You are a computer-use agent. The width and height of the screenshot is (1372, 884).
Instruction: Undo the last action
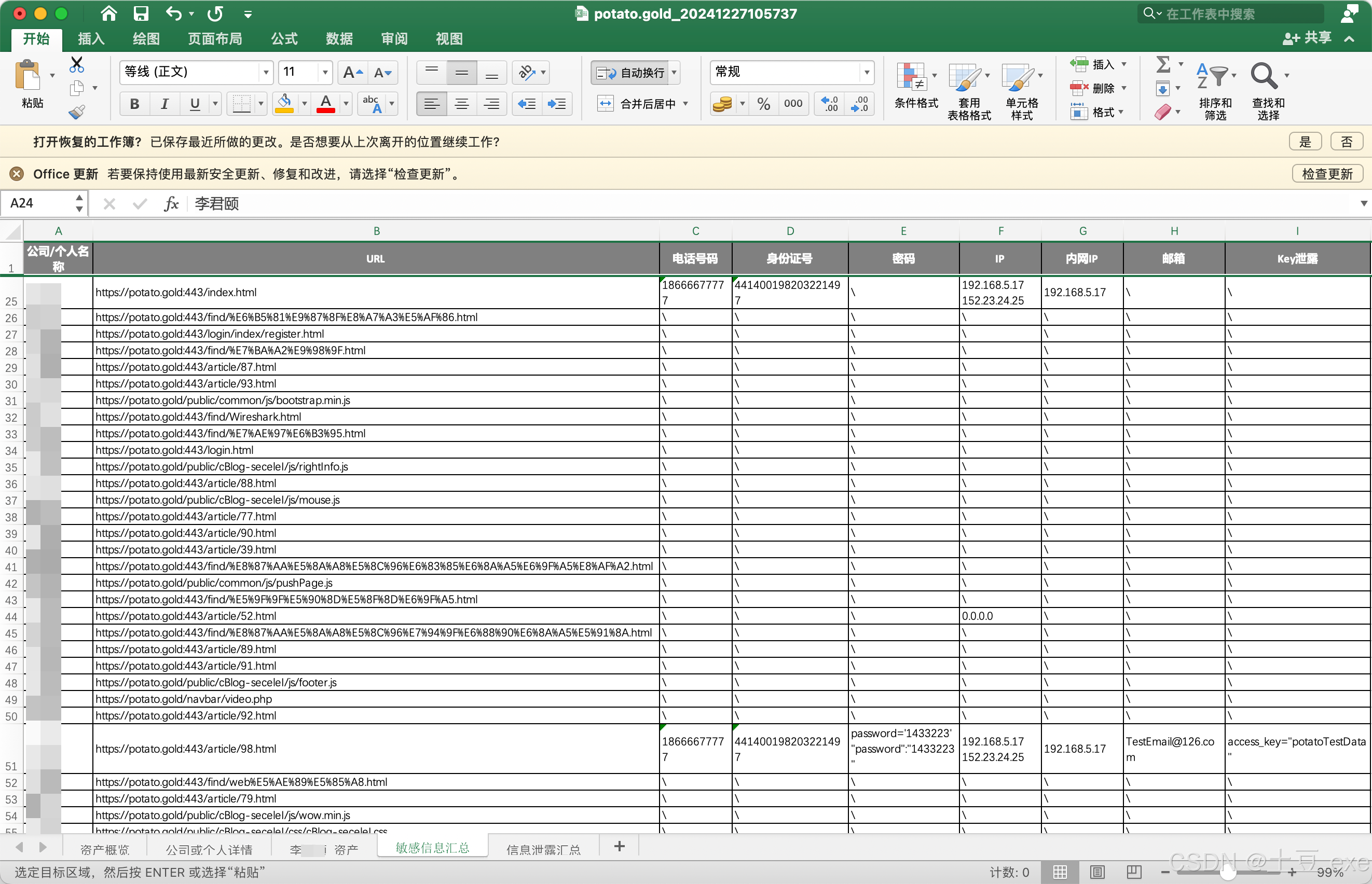pos(174,13)
